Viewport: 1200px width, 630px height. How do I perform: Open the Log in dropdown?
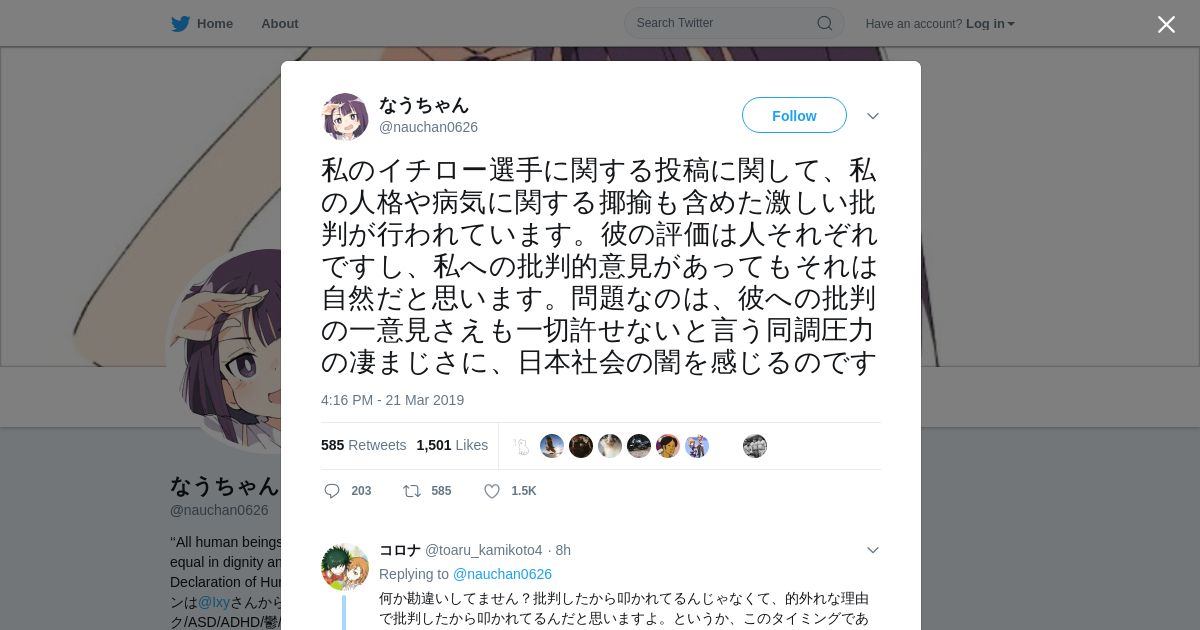[990, 23]
